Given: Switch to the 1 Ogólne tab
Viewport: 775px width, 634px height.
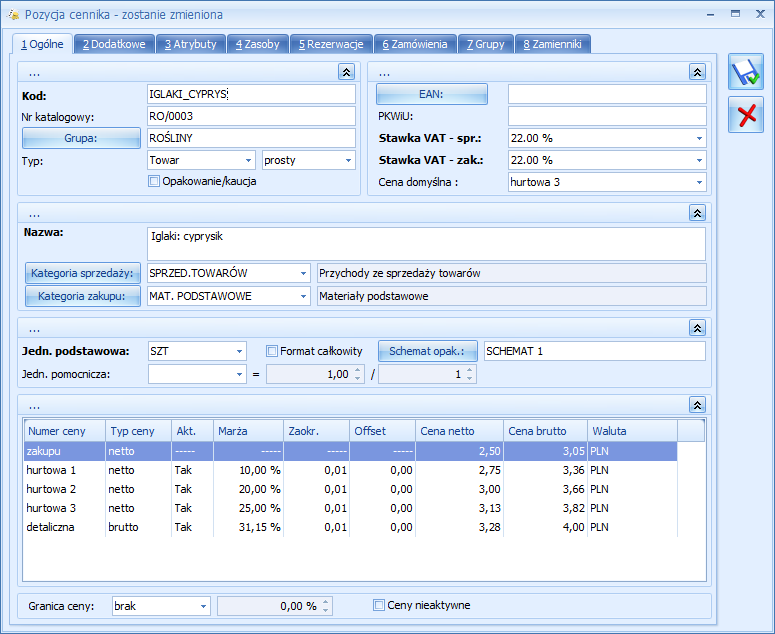Looking at the screenshot, I should [43, 44].
